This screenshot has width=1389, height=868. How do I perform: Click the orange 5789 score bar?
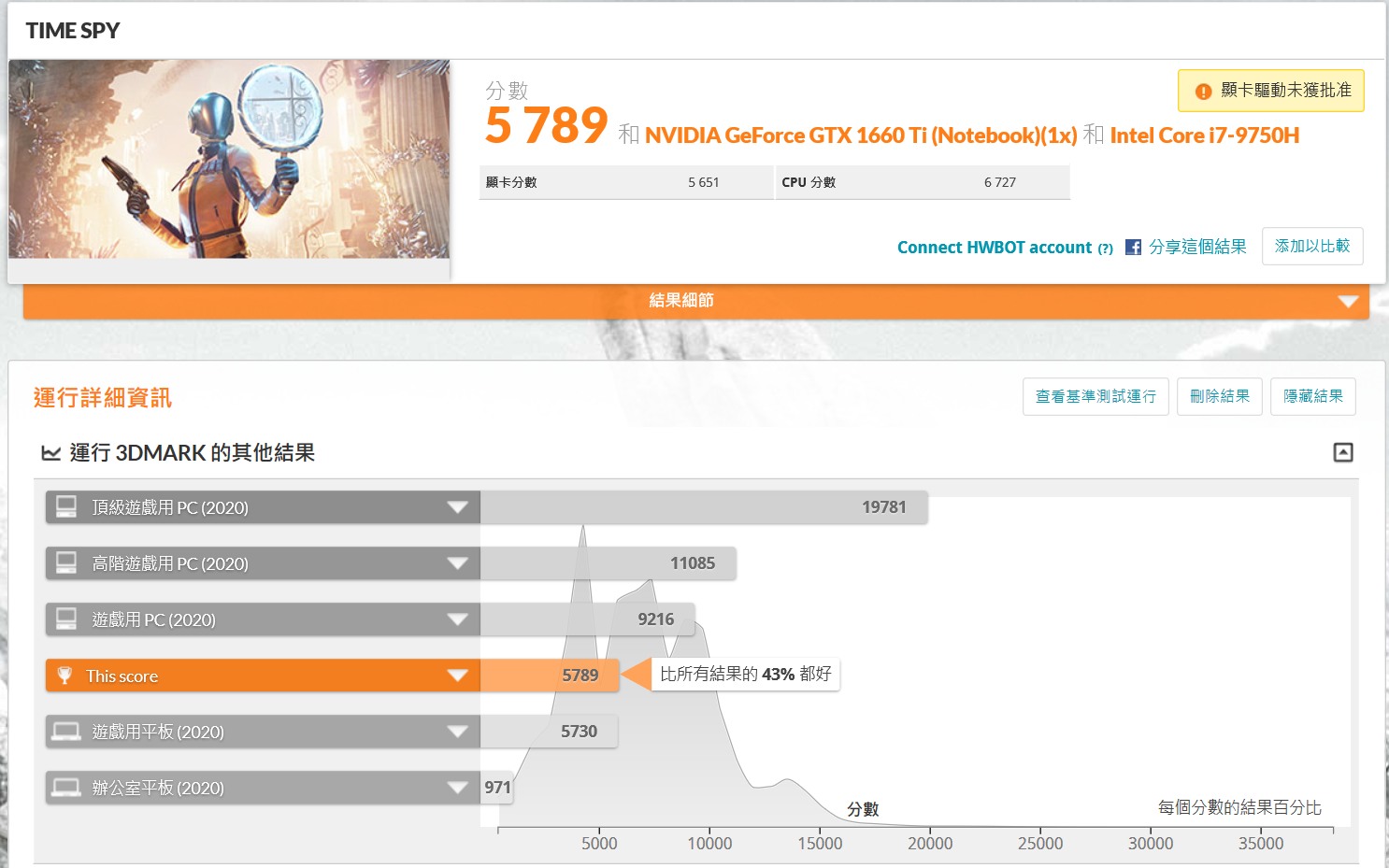coord(550,676)
